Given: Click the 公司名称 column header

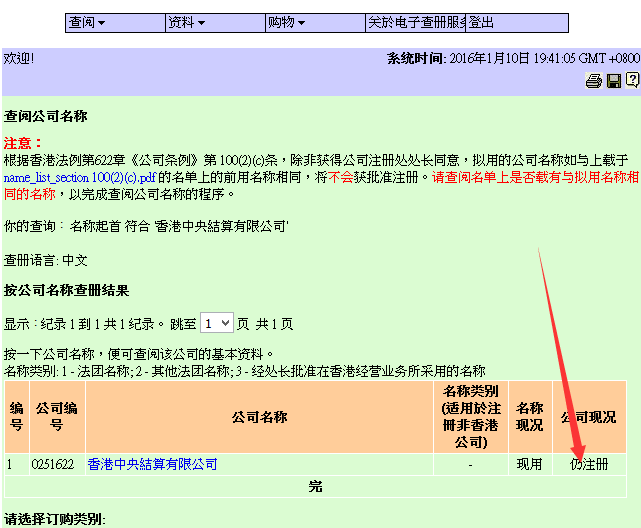Looking at the screenshot, I should 259,417.
